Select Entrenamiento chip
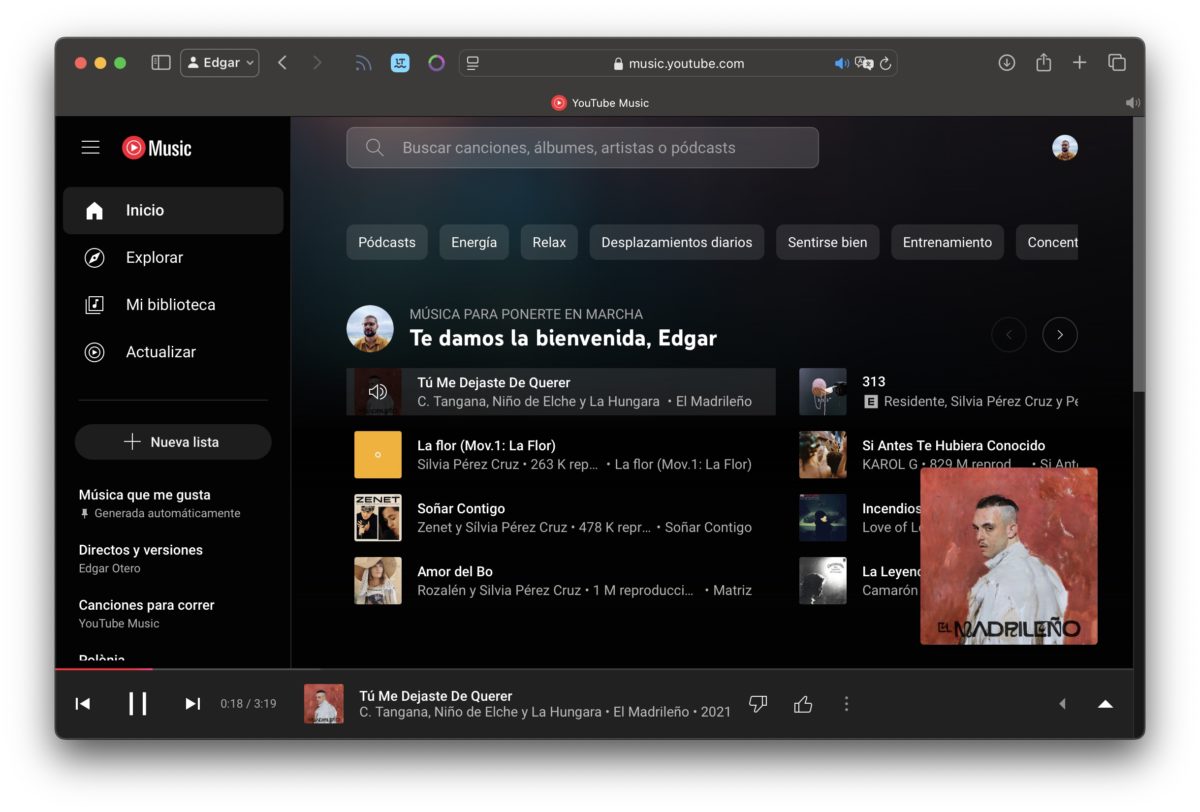This screenshot has width=1200, height=812. 947,242
